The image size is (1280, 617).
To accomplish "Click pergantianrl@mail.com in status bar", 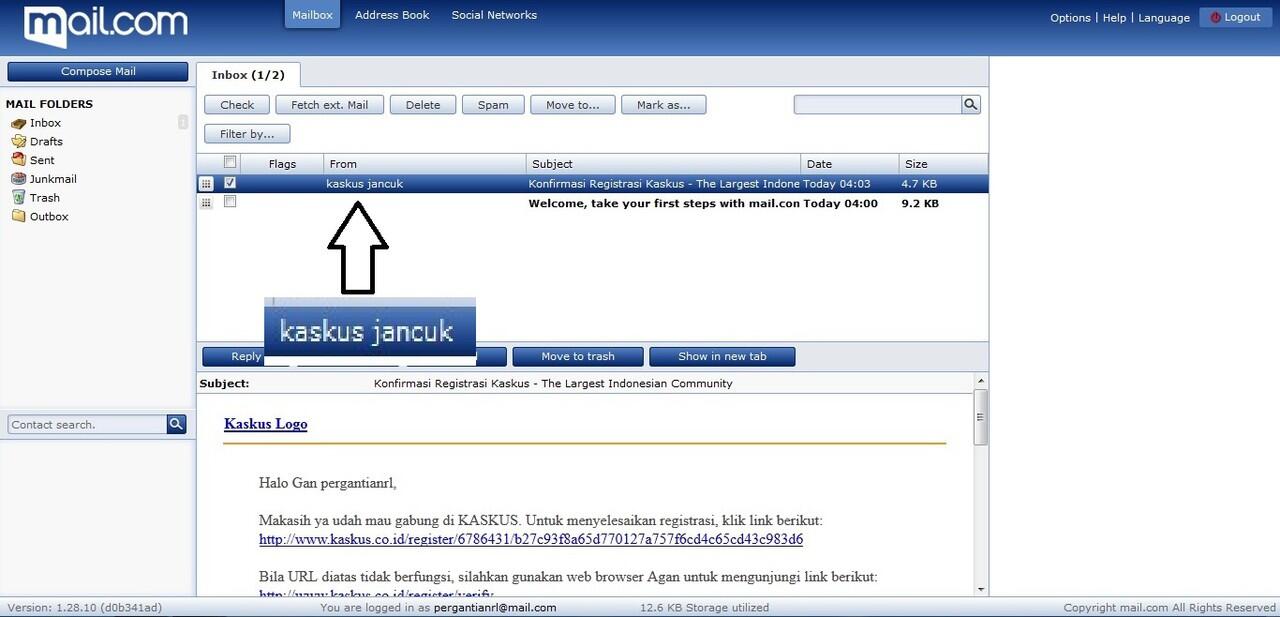I will click(495, 607).
